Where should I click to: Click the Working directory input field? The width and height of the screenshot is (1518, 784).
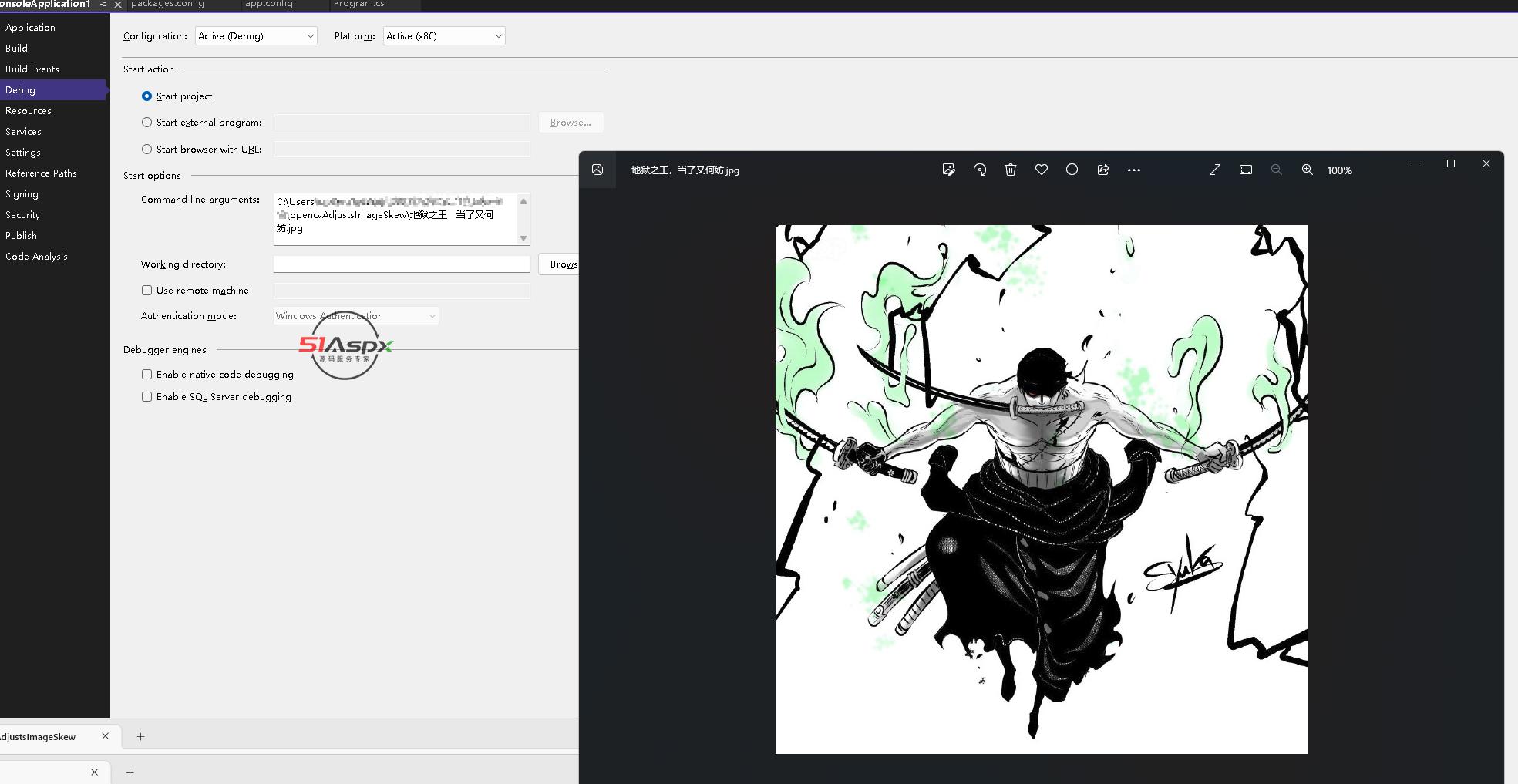[402, 264]
